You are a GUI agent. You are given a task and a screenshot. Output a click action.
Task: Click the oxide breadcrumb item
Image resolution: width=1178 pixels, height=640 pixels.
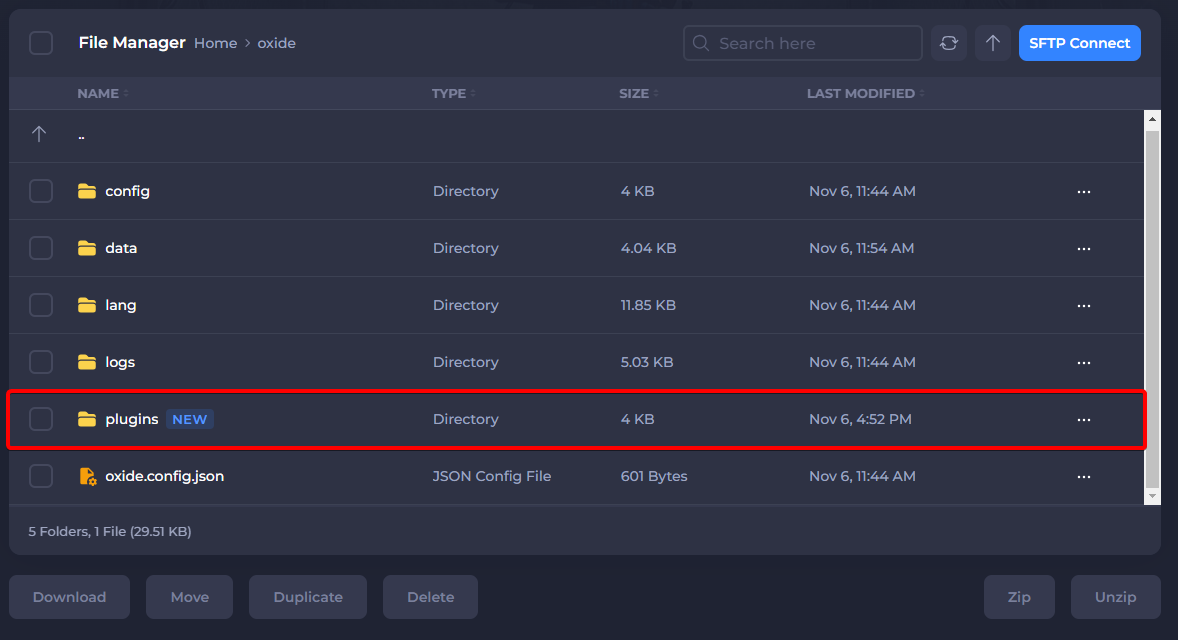tap(276, 43)
